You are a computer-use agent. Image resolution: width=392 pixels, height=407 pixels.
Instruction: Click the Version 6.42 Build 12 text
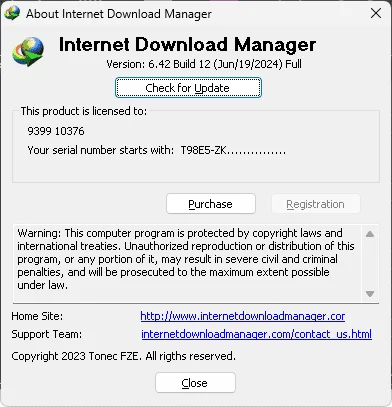click(204, 64)
